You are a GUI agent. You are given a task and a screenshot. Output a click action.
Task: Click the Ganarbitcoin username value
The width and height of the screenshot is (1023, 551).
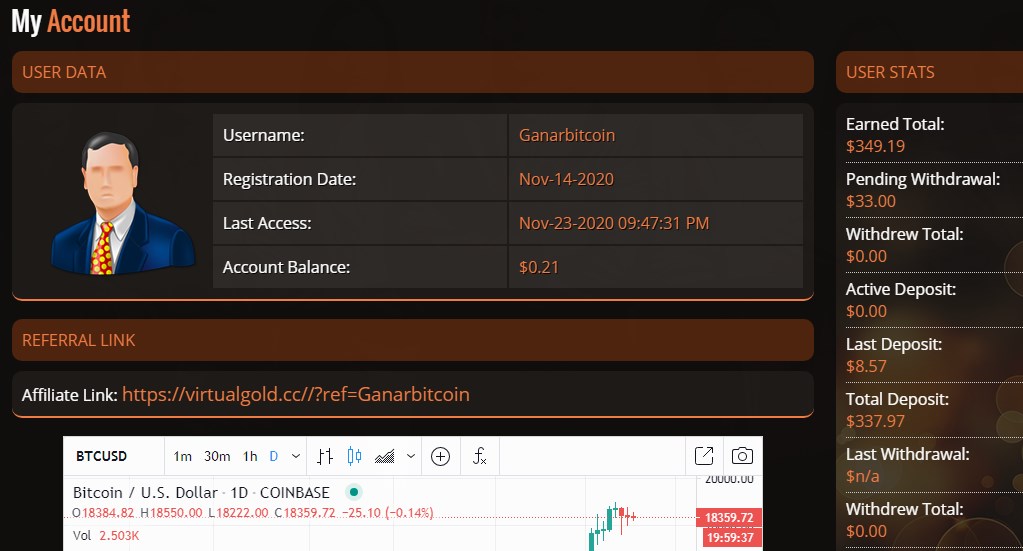[x=567, y=135]
